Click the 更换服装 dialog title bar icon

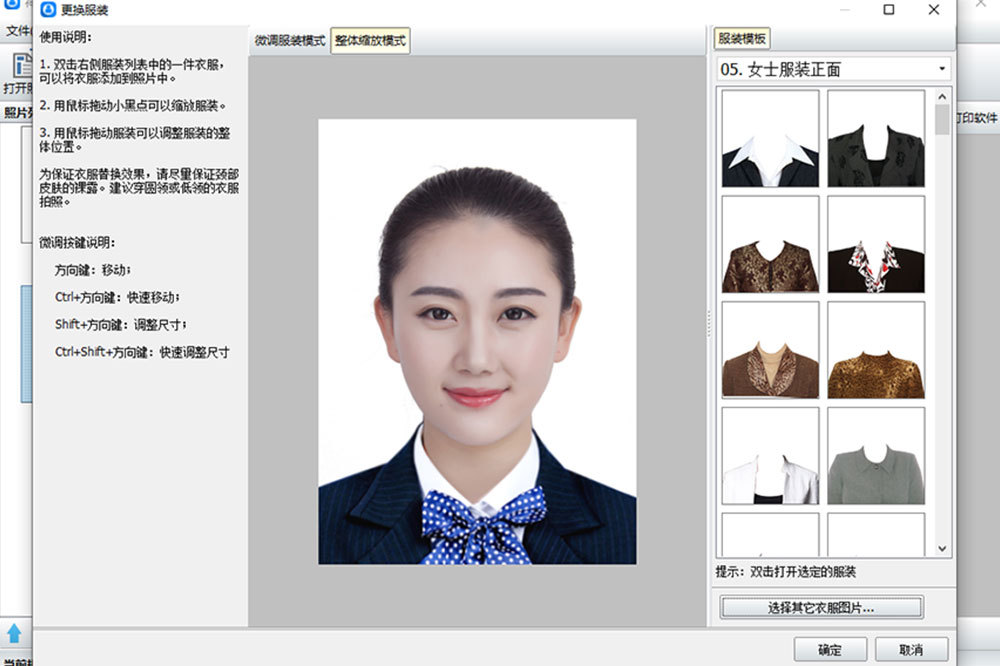tap(47, 10)
